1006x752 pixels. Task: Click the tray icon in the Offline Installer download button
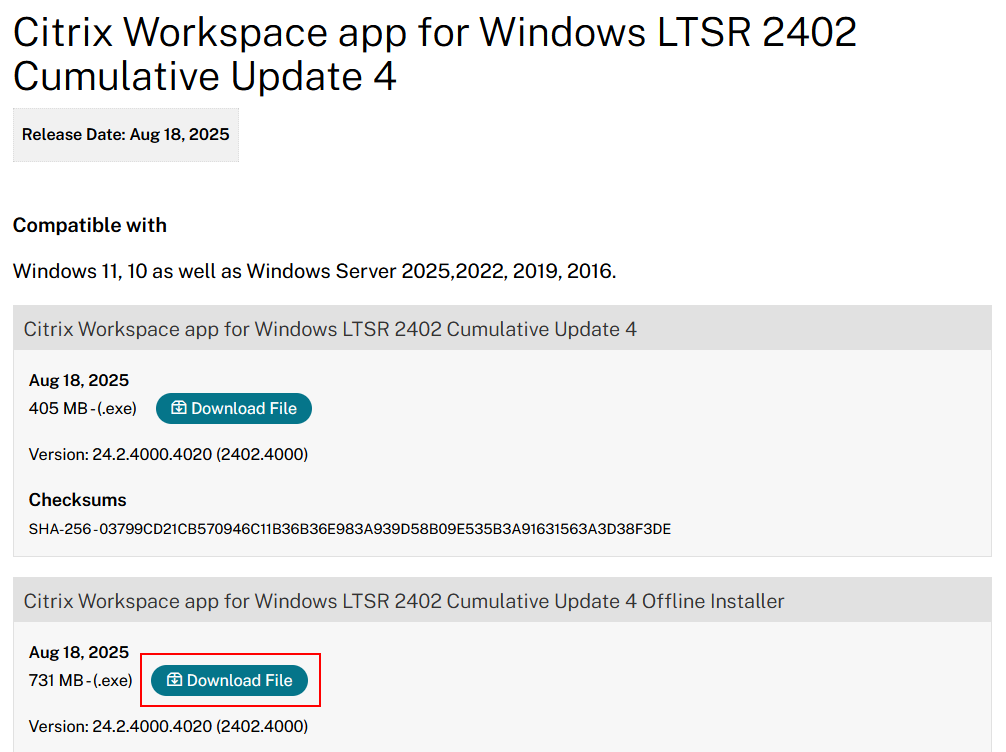(176, 680)
